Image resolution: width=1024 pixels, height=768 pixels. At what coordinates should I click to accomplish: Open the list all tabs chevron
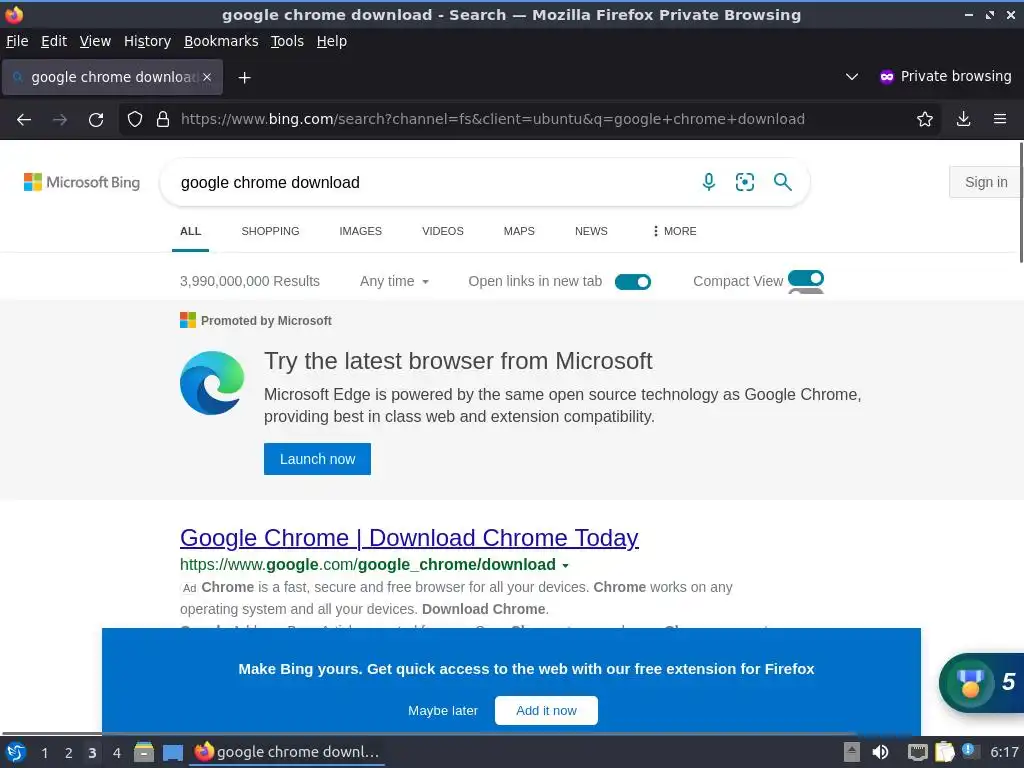pos(852,77)
